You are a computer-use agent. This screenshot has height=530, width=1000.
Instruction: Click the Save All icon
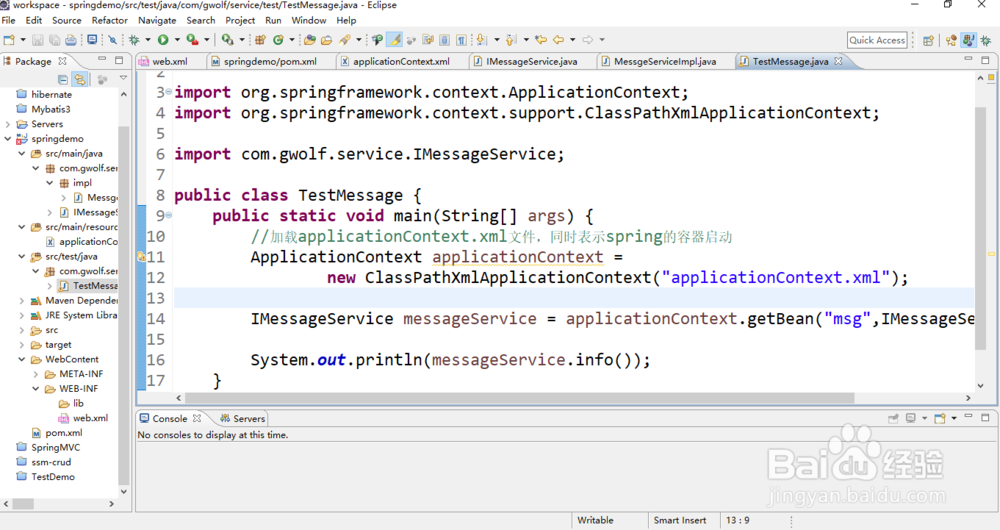[54, 40]
